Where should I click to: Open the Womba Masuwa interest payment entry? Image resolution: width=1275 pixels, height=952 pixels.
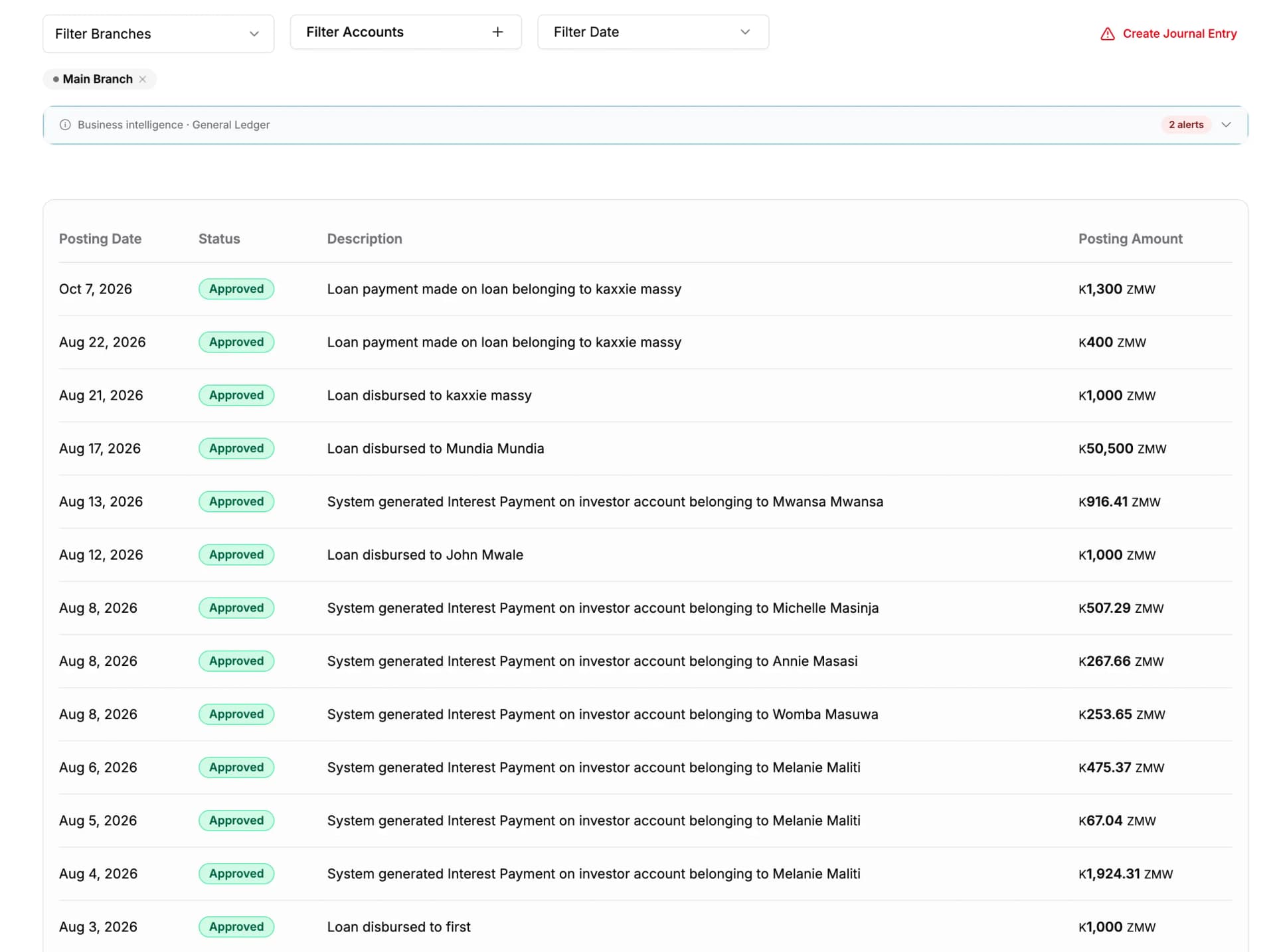(x=602, y=714)
